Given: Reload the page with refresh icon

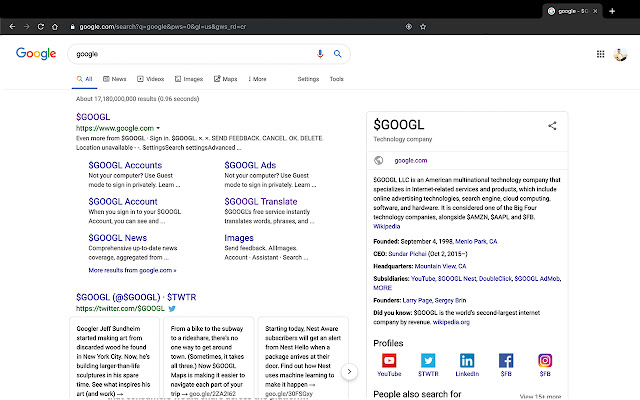Looking at the screenshot, I should [41, 27].
